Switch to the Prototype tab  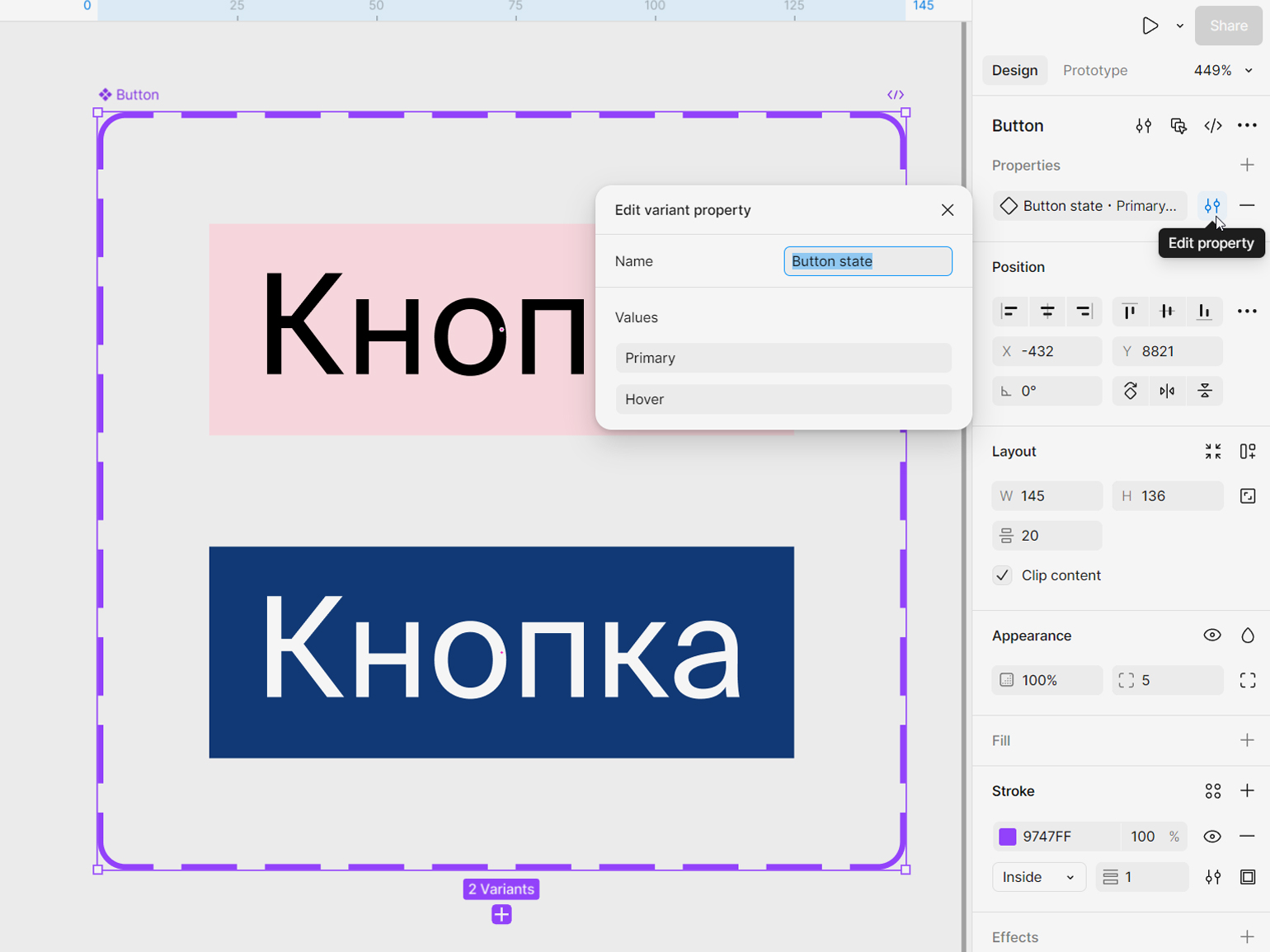[1095, 70]
